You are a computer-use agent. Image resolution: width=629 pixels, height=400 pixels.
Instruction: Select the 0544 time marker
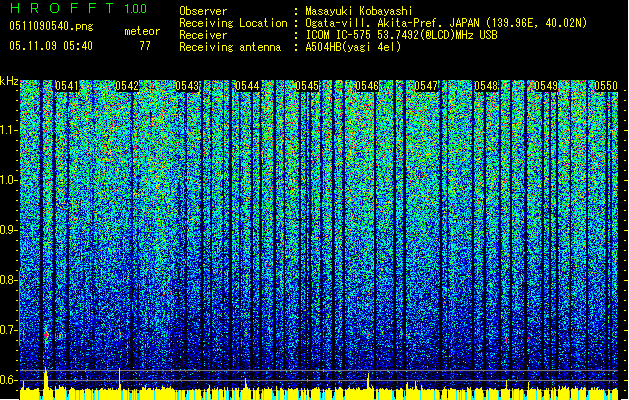(247, 86)
